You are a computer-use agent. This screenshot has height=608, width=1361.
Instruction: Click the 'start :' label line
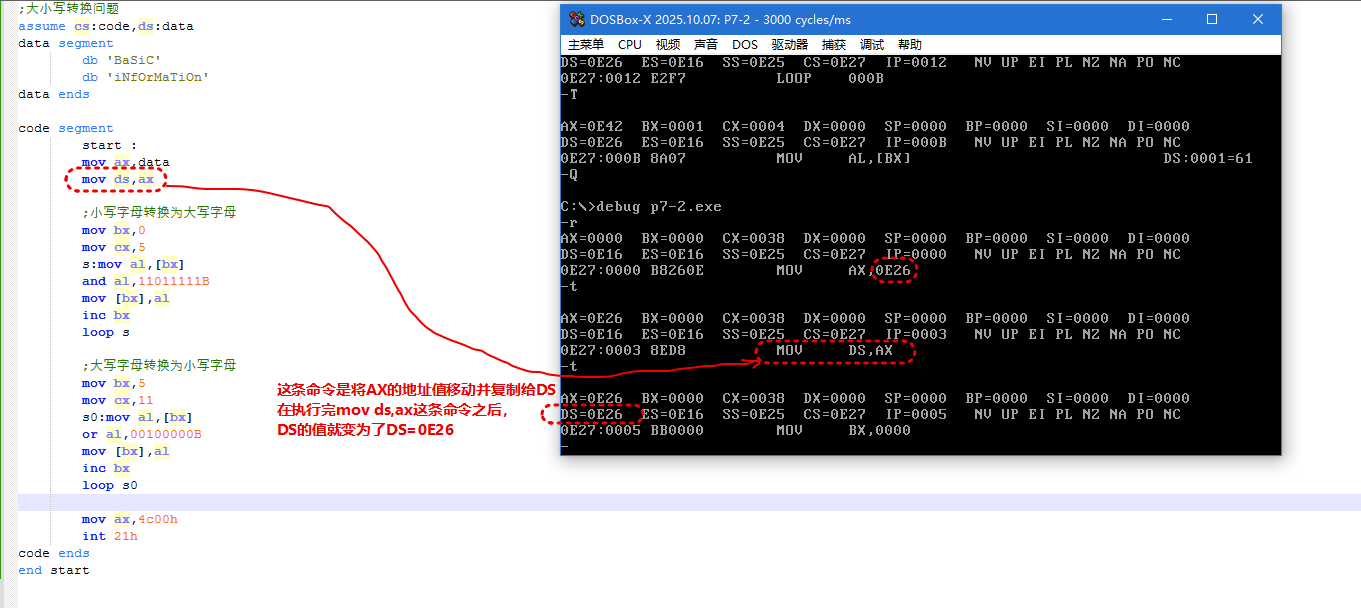point(110,145)
